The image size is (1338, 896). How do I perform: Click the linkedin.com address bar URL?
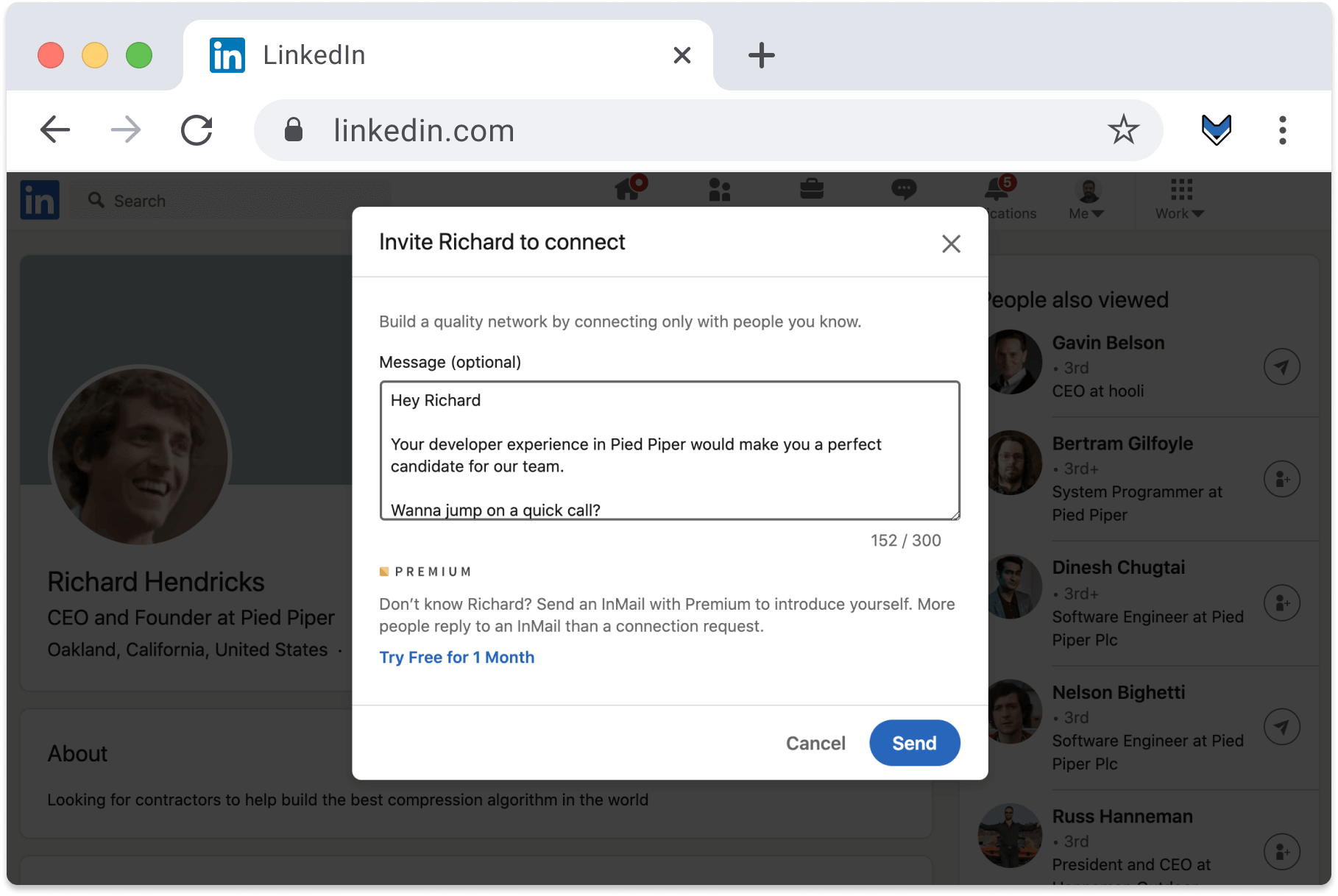pos(424,131)
